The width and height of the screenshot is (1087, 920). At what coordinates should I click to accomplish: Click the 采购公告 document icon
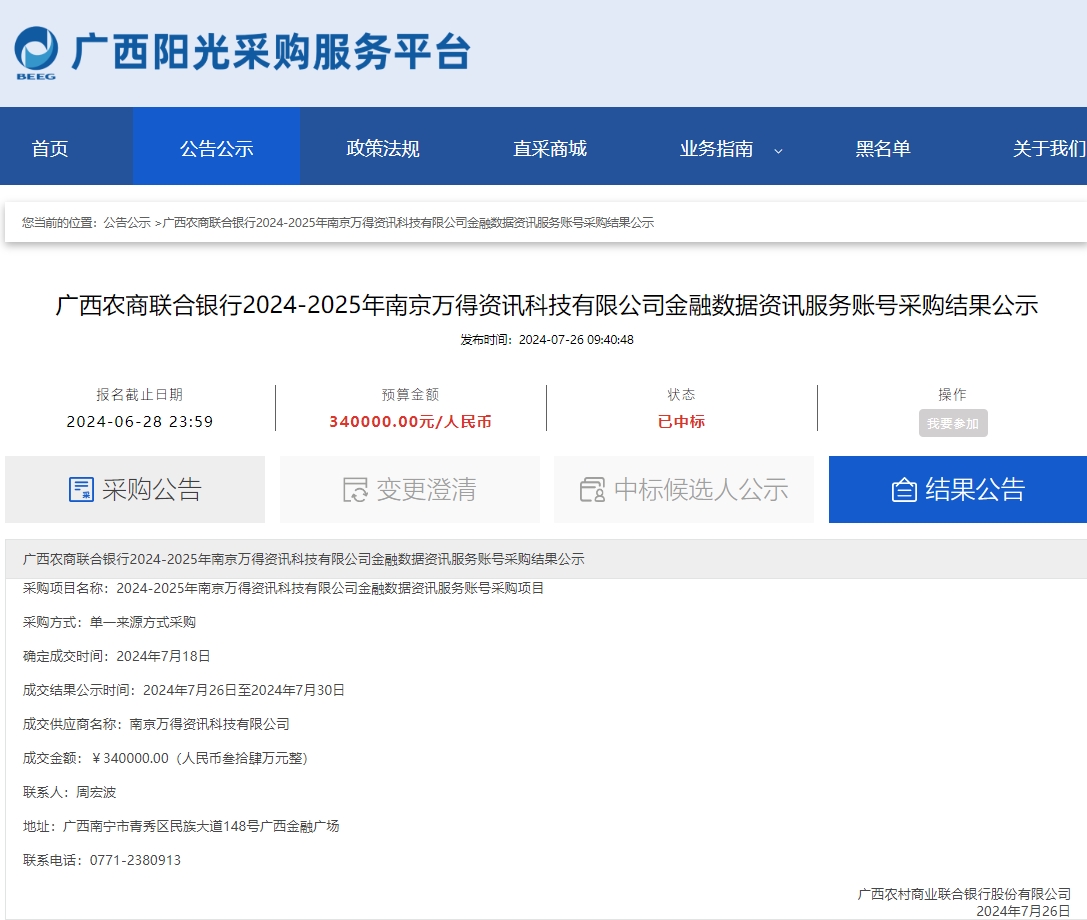[81, 489]
